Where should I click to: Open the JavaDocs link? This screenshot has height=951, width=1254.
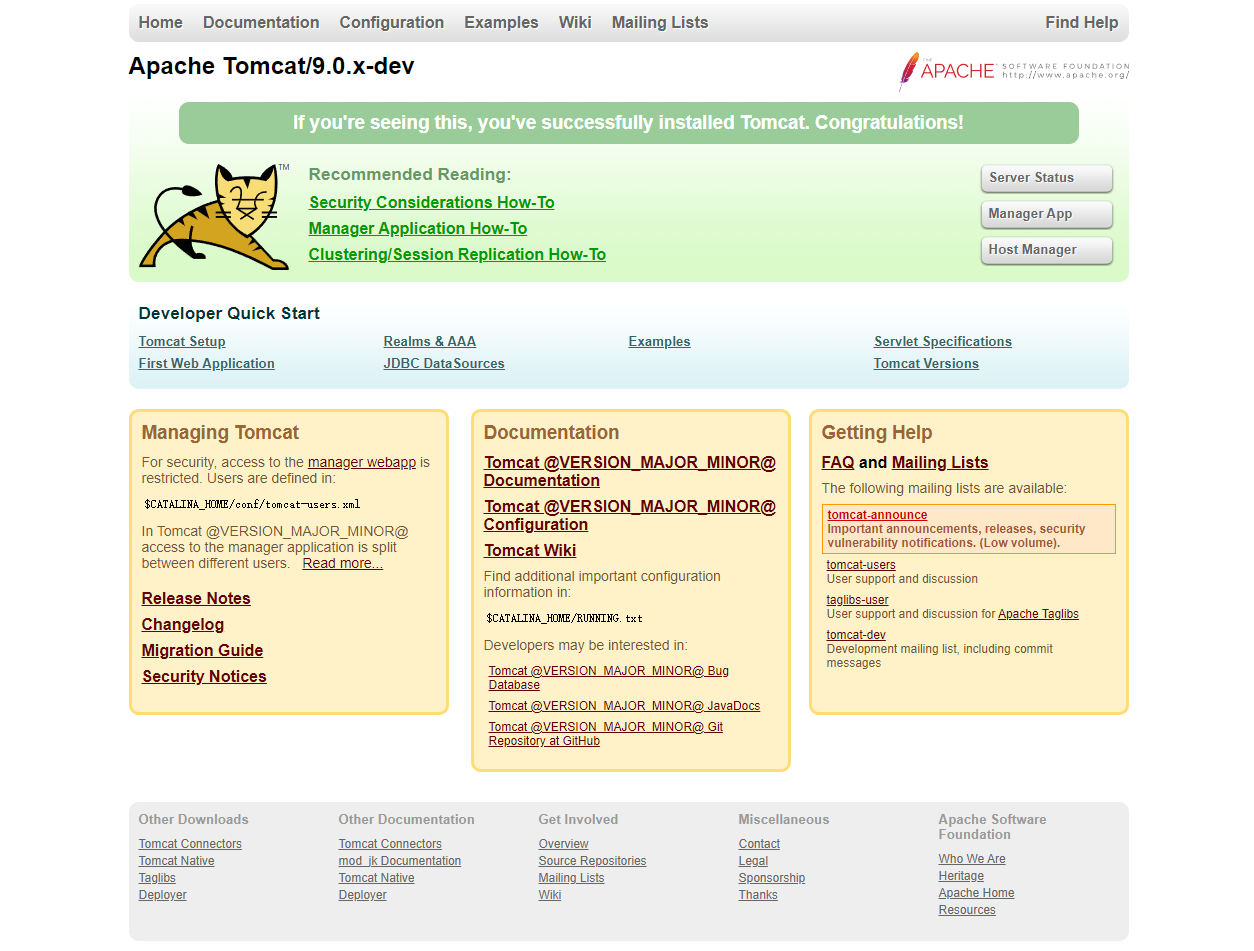(x=624, y=706)
